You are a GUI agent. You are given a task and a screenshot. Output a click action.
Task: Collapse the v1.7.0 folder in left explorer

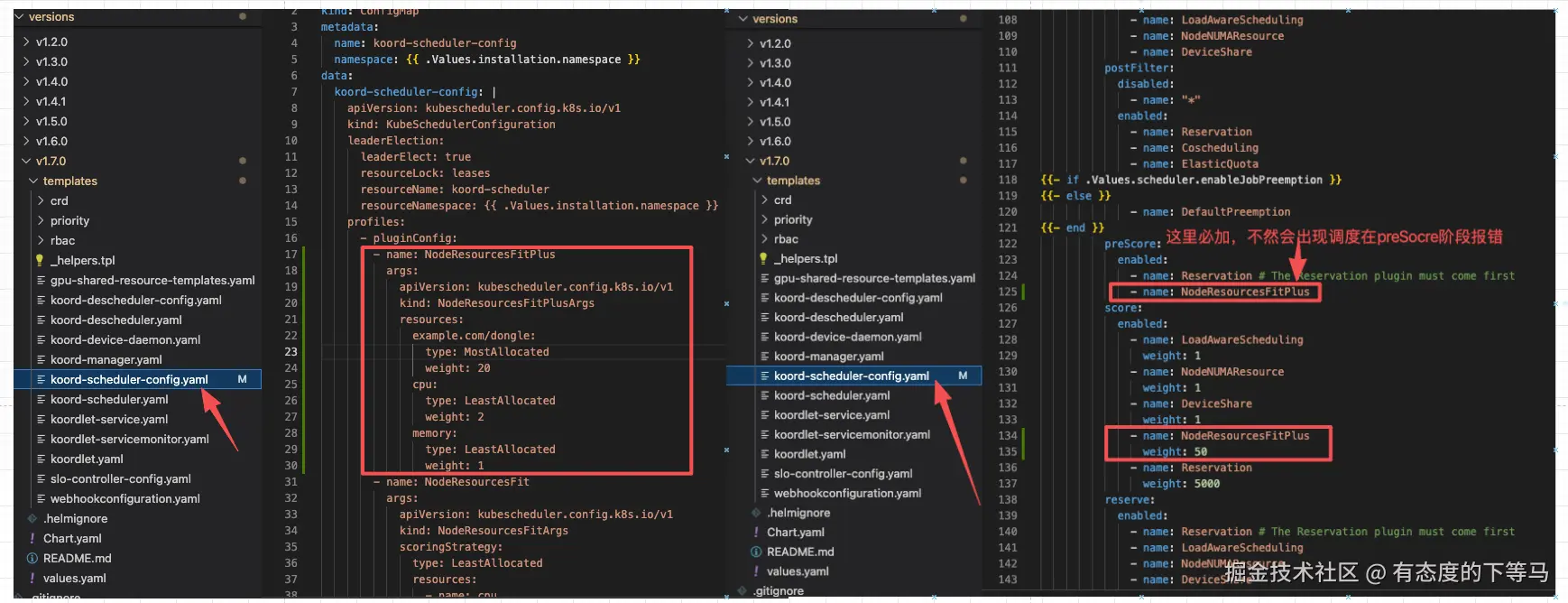pos(27,161)
